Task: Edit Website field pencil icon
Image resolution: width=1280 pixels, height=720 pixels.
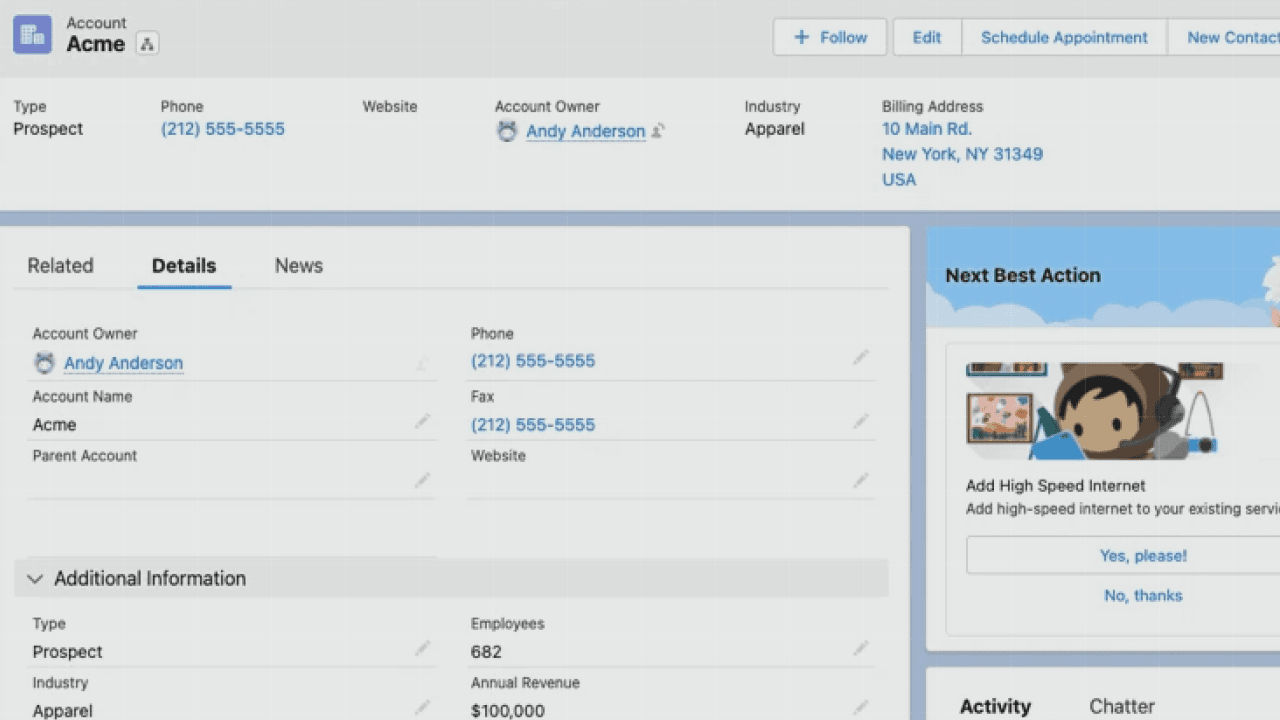Action: tap(861, 481)
